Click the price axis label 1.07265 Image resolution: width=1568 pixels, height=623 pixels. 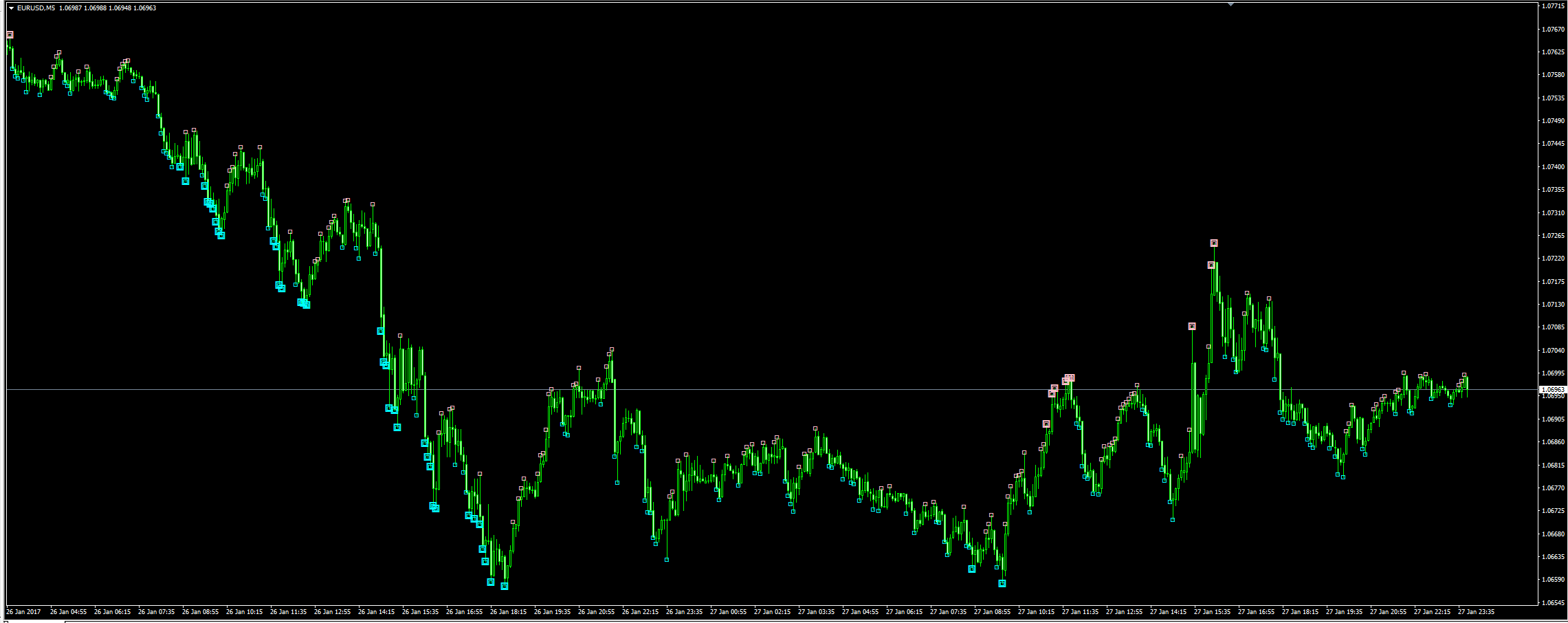pos(1554,235)
